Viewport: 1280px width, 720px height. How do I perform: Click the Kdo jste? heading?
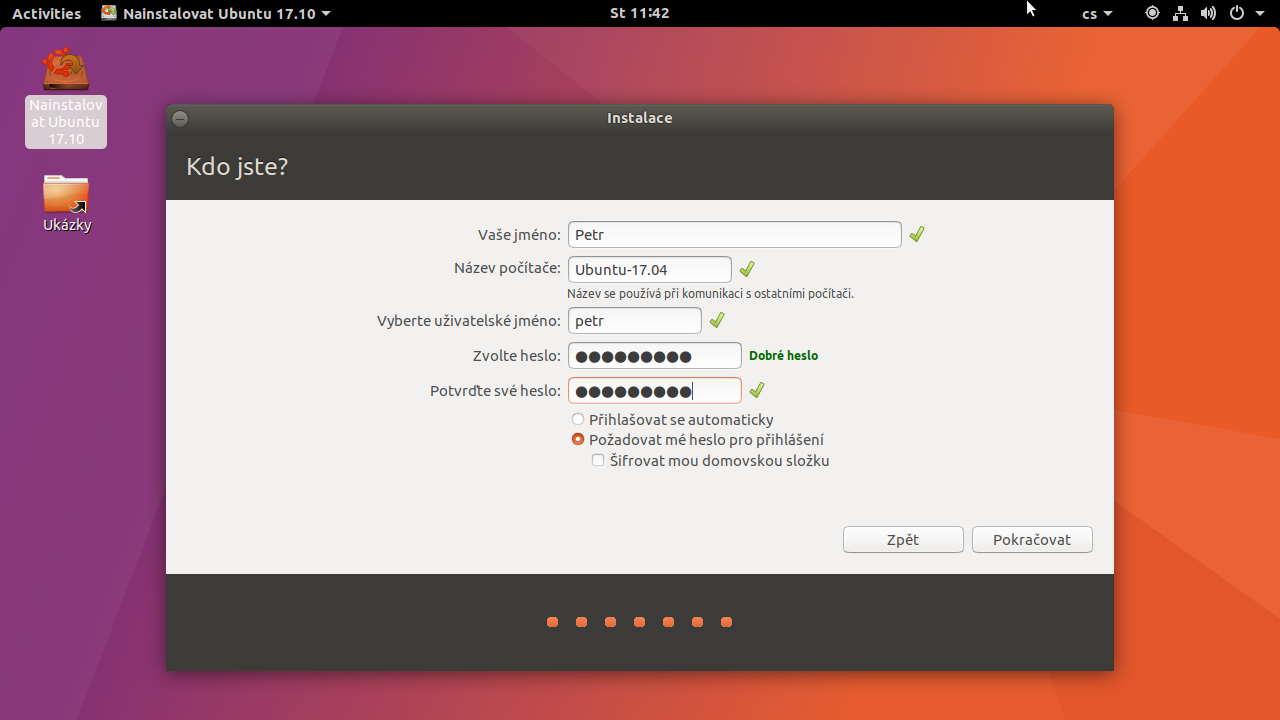(237, 166)
